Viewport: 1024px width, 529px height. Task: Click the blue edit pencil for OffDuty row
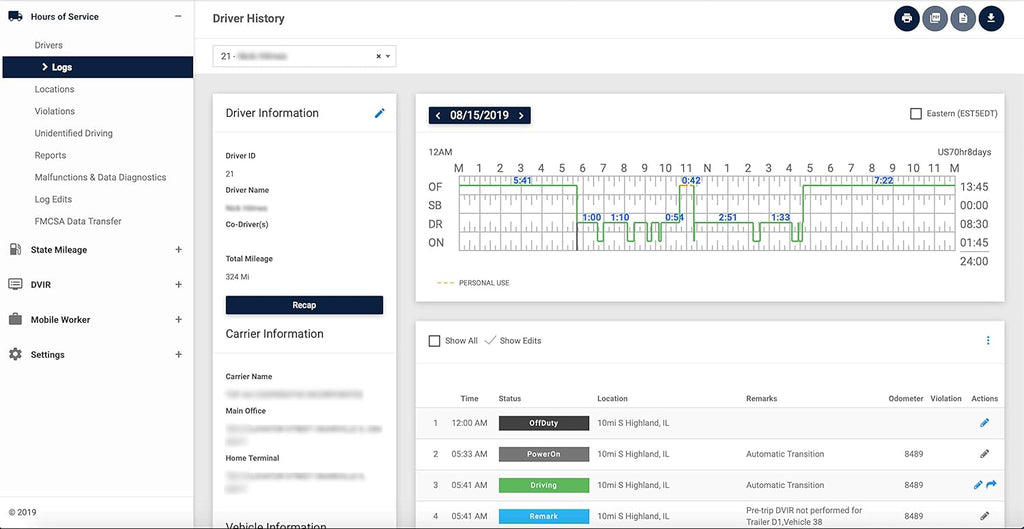click(984, 423)
